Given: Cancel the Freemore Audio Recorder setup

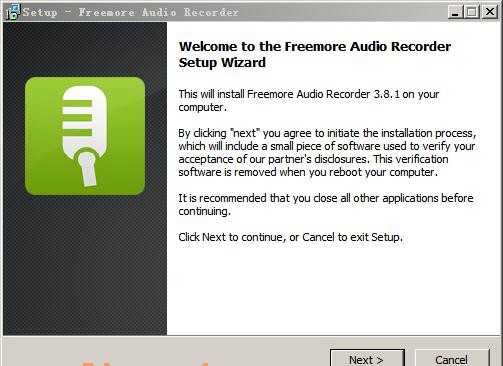Looking at the screenshot, I should coord(452,358).
